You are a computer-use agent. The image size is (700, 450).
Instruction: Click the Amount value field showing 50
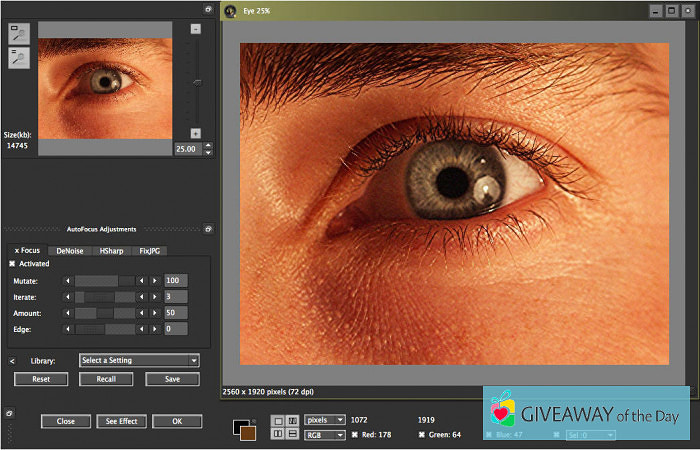point(176,313)
